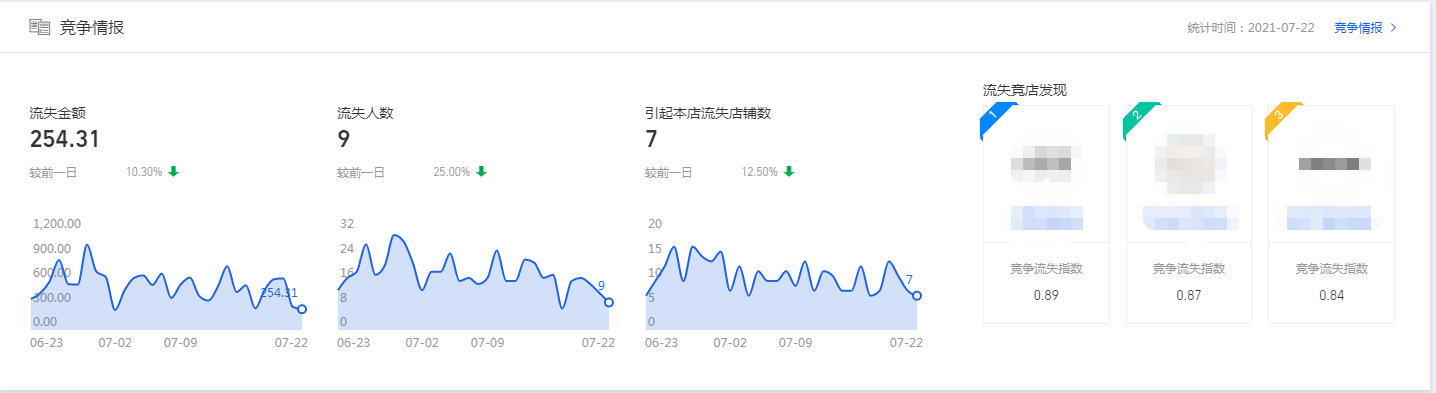Click the 0.87 竞争流失指数 value
Viewport: 1436px width, 393px height.
click(1189, 295)
